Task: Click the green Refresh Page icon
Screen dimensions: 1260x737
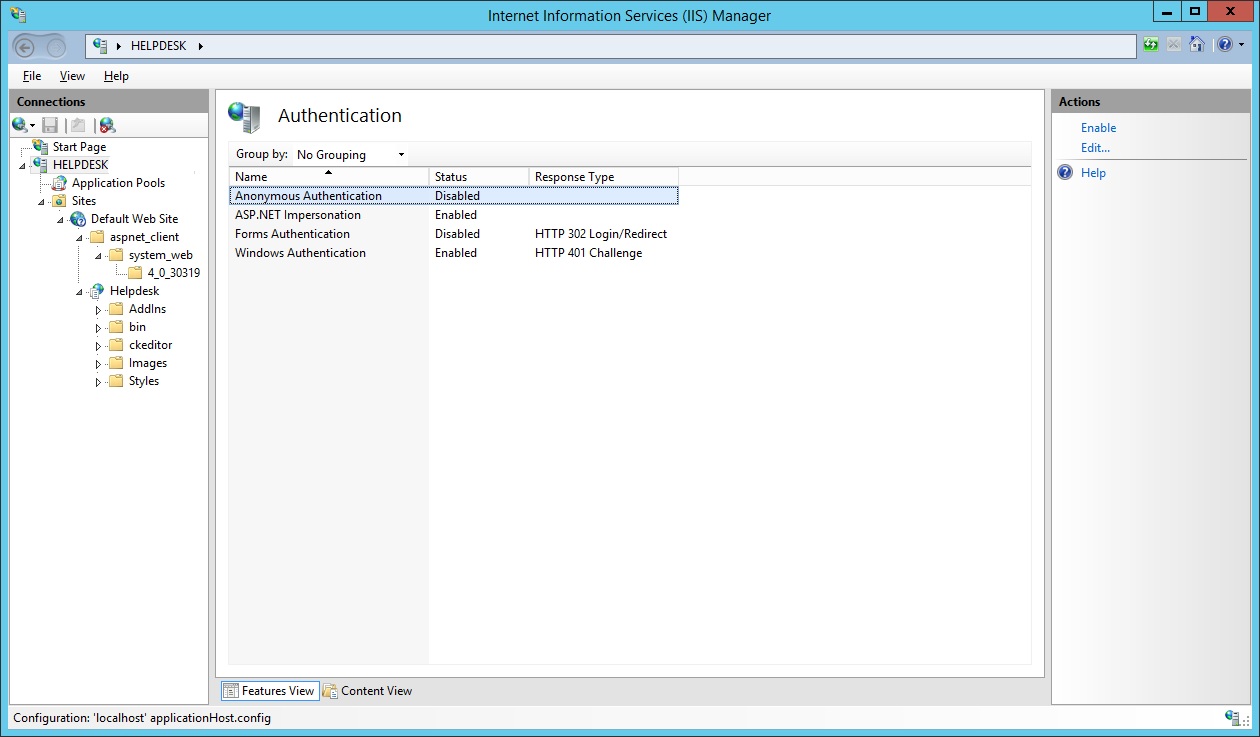Action: 1151,45
